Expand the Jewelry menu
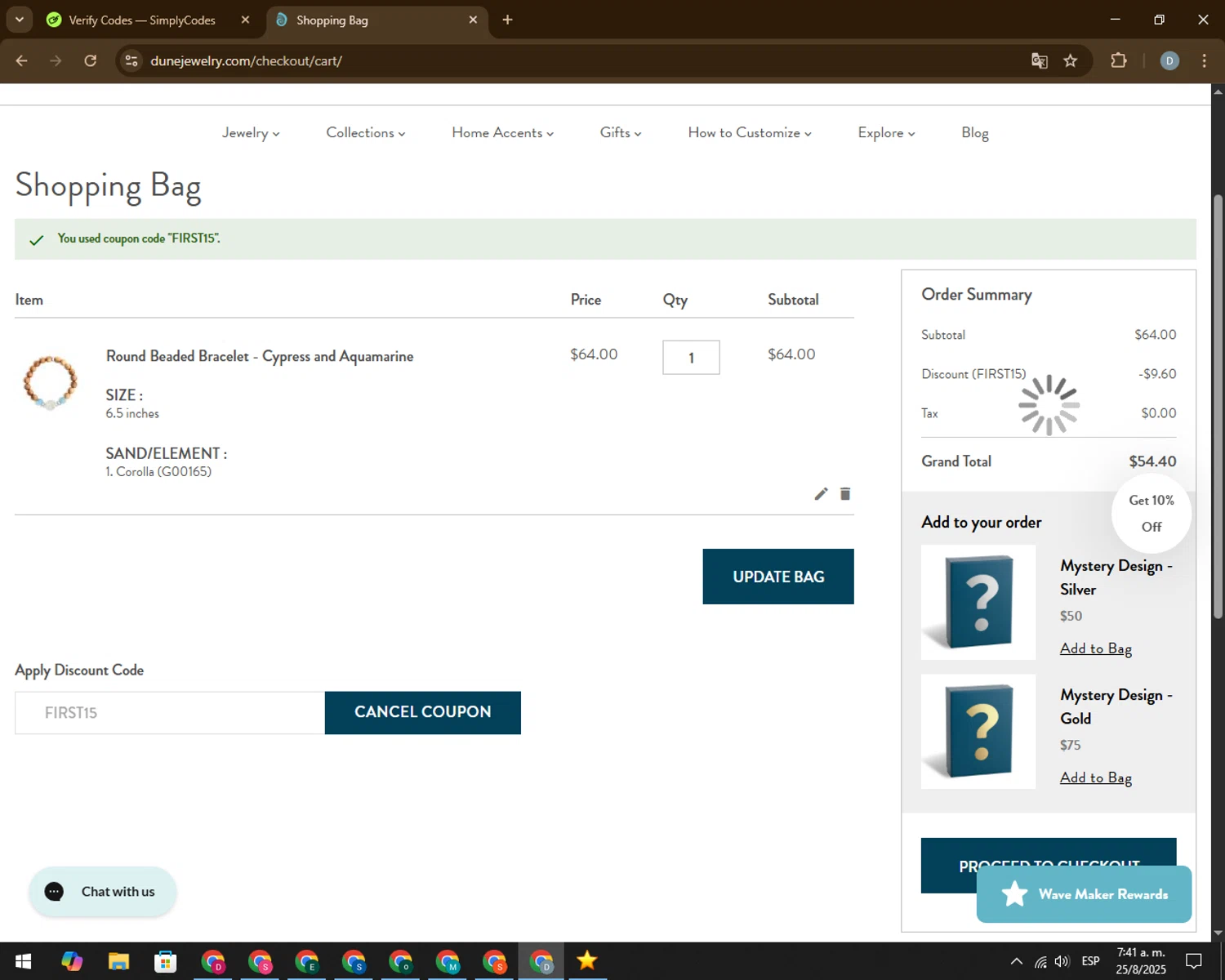 [x=251, y=132]
